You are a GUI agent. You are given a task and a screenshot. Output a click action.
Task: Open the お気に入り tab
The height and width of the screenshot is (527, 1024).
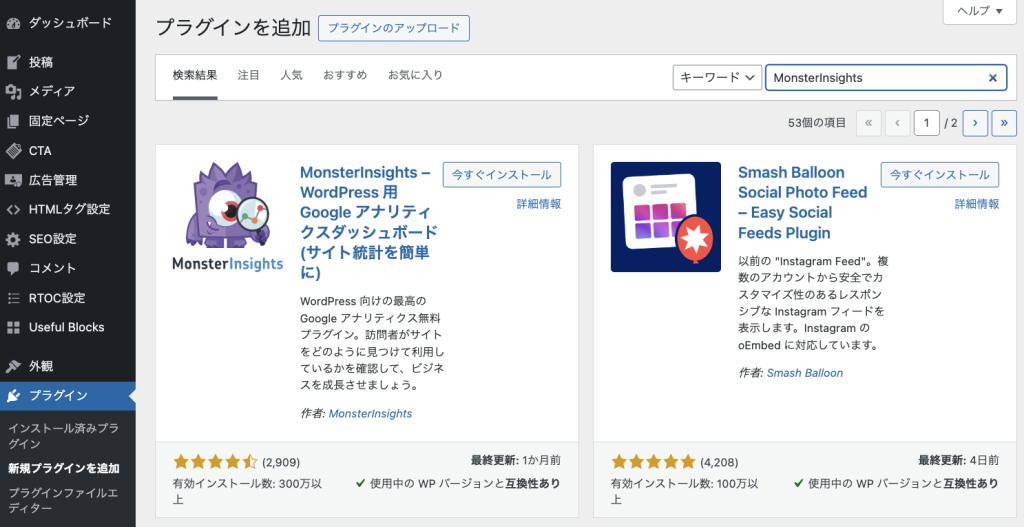(x=415, y=75)
